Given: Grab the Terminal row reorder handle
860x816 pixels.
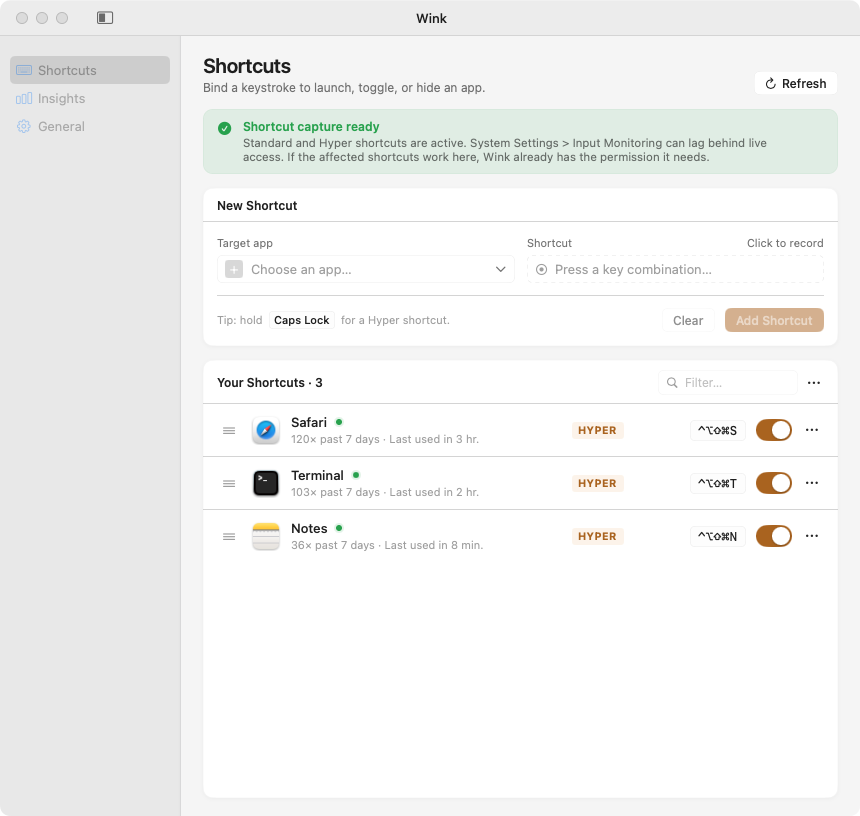Looking at the screenshot, I should tap(229, 484).
